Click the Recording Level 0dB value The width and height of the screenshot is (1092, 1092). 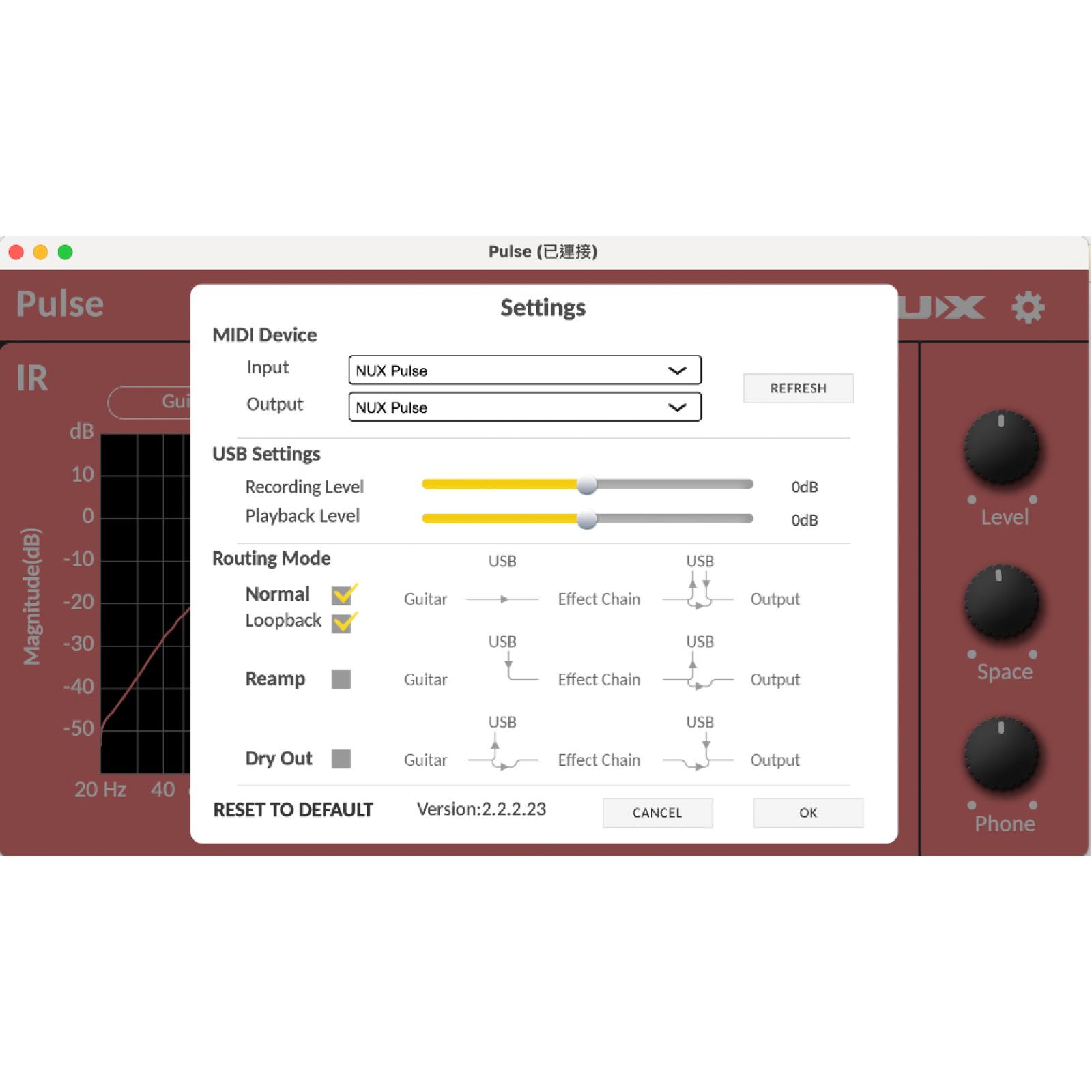click(x=805, y=487)
